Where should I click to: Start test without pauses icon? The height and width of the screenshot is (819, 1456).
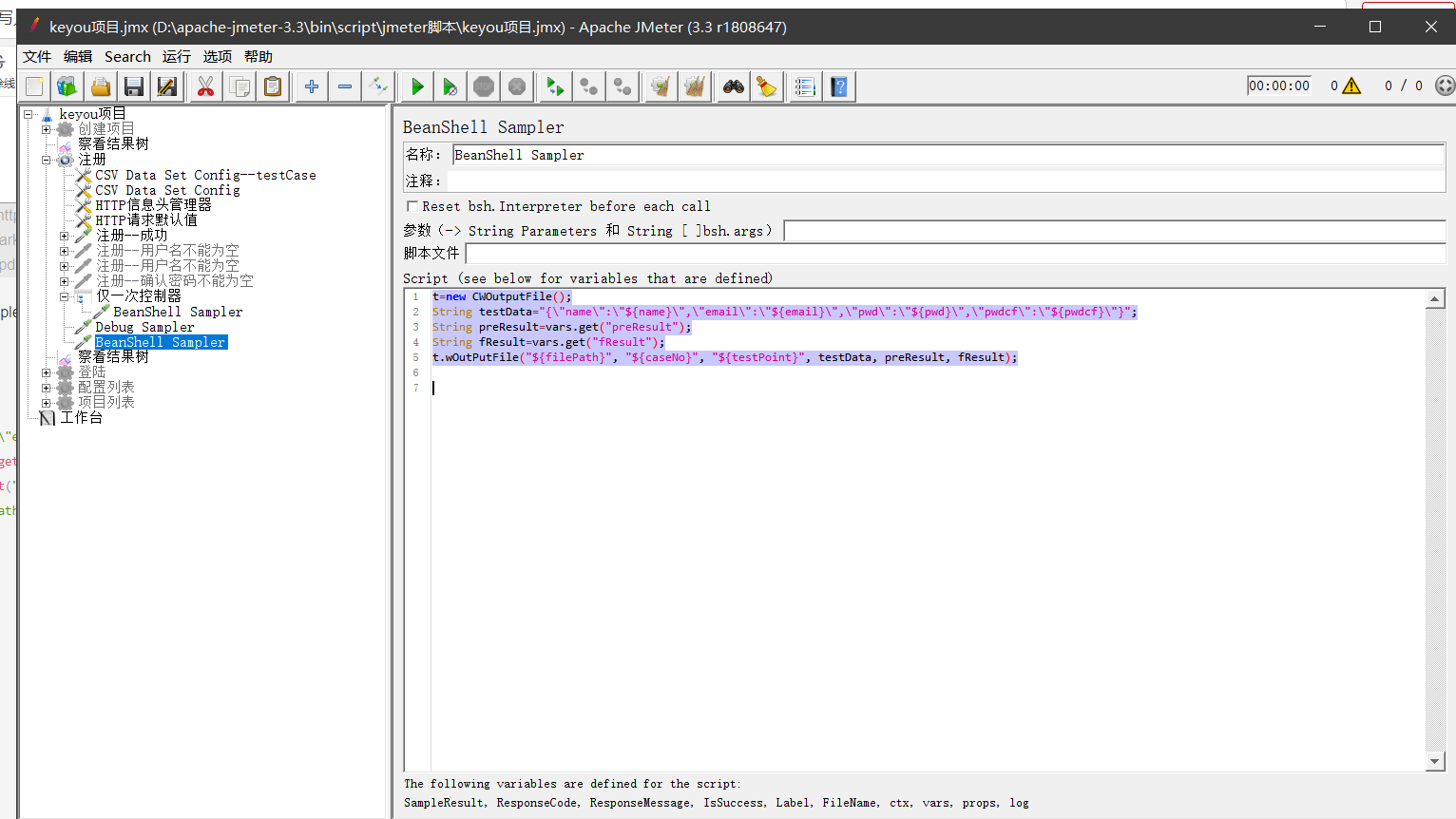tap(450, 86)
